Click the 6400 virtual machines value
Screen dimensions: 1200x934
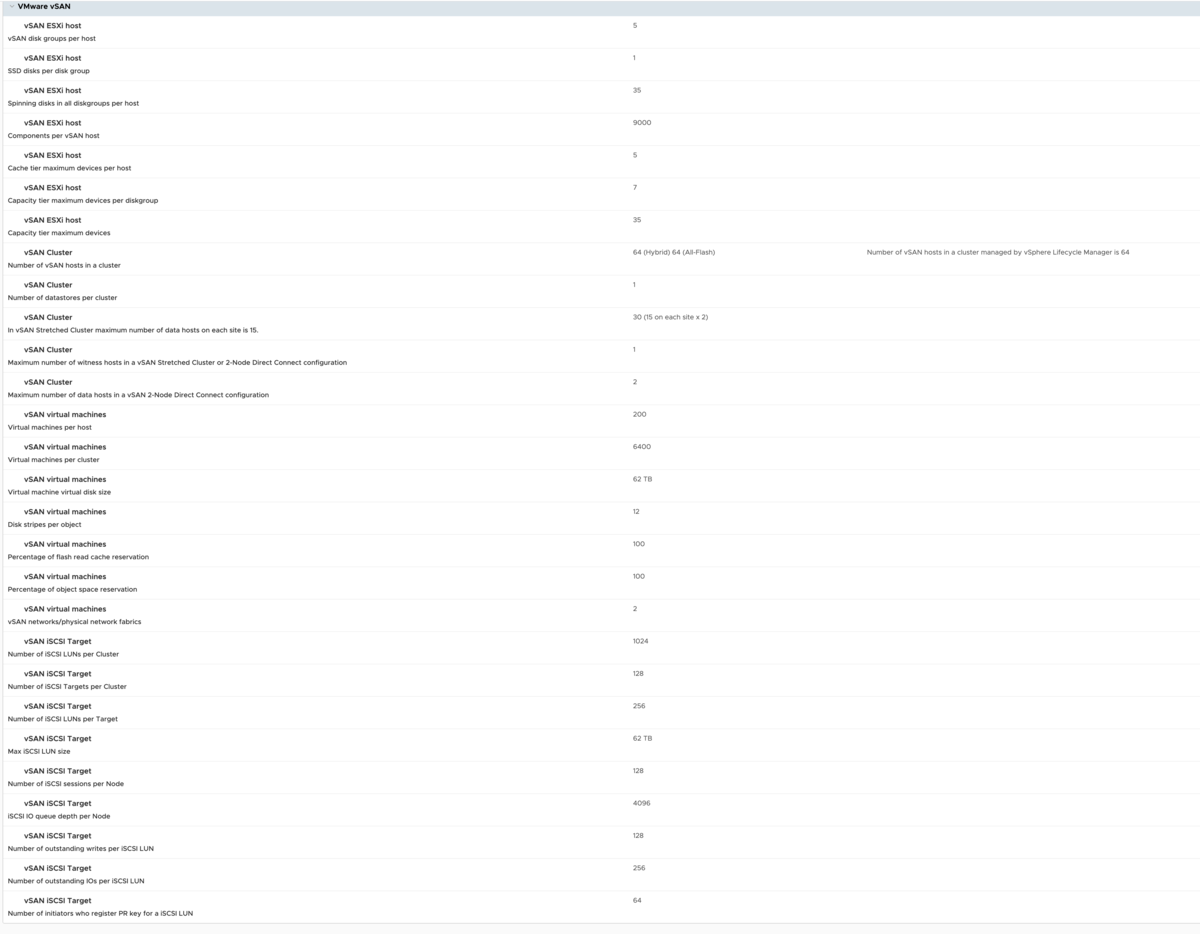coord(641,447)
